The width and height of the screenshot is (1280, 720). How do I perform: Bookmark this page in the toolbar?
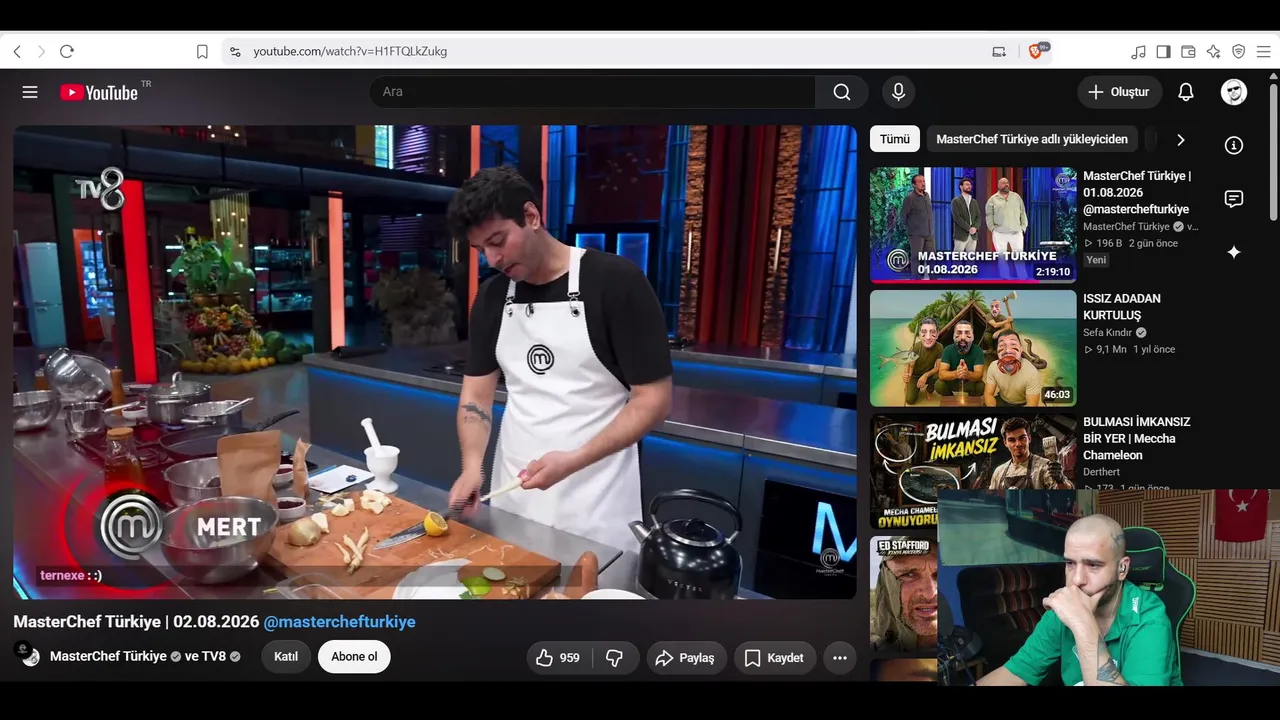pos(202,51)
